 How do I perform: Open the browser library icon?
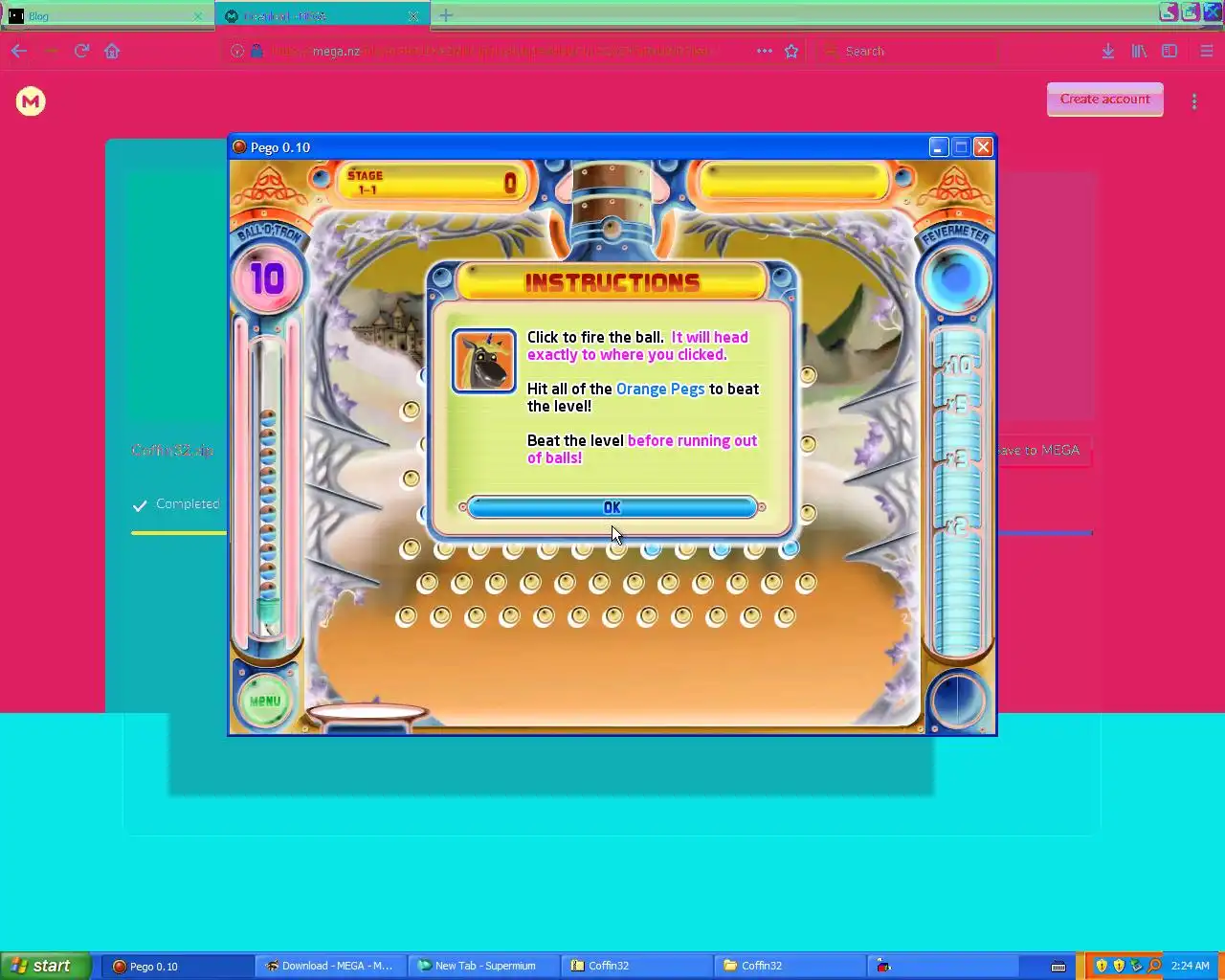[x=1139, y=51]
